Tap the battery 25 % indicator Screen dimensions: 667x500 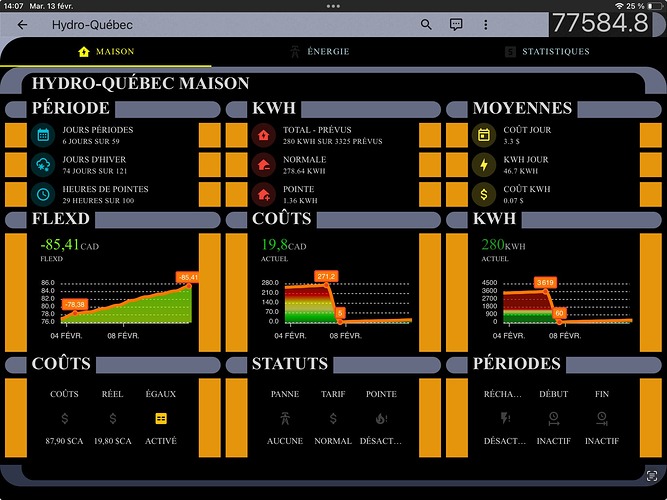pos(644,6)
